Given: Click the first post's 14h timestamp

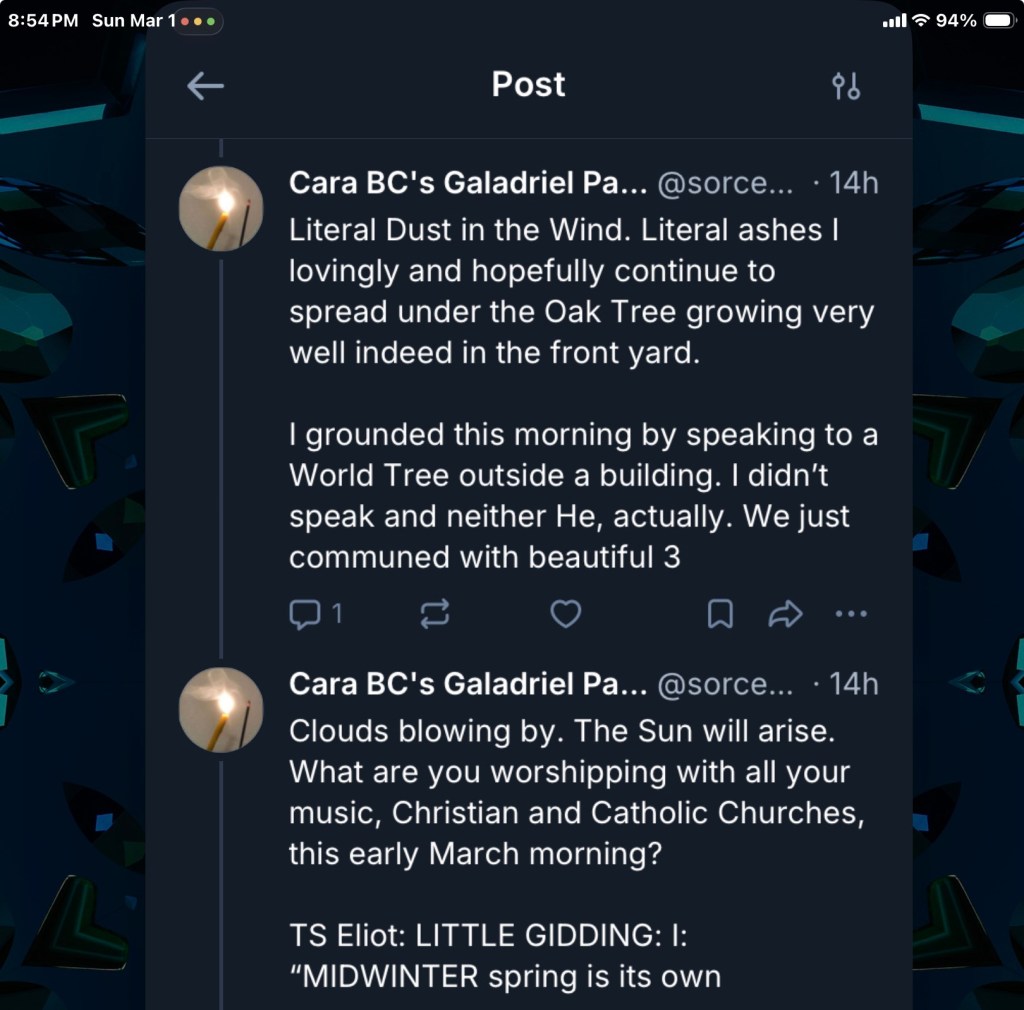Looking at the screenshot, I should pos(853,184).
